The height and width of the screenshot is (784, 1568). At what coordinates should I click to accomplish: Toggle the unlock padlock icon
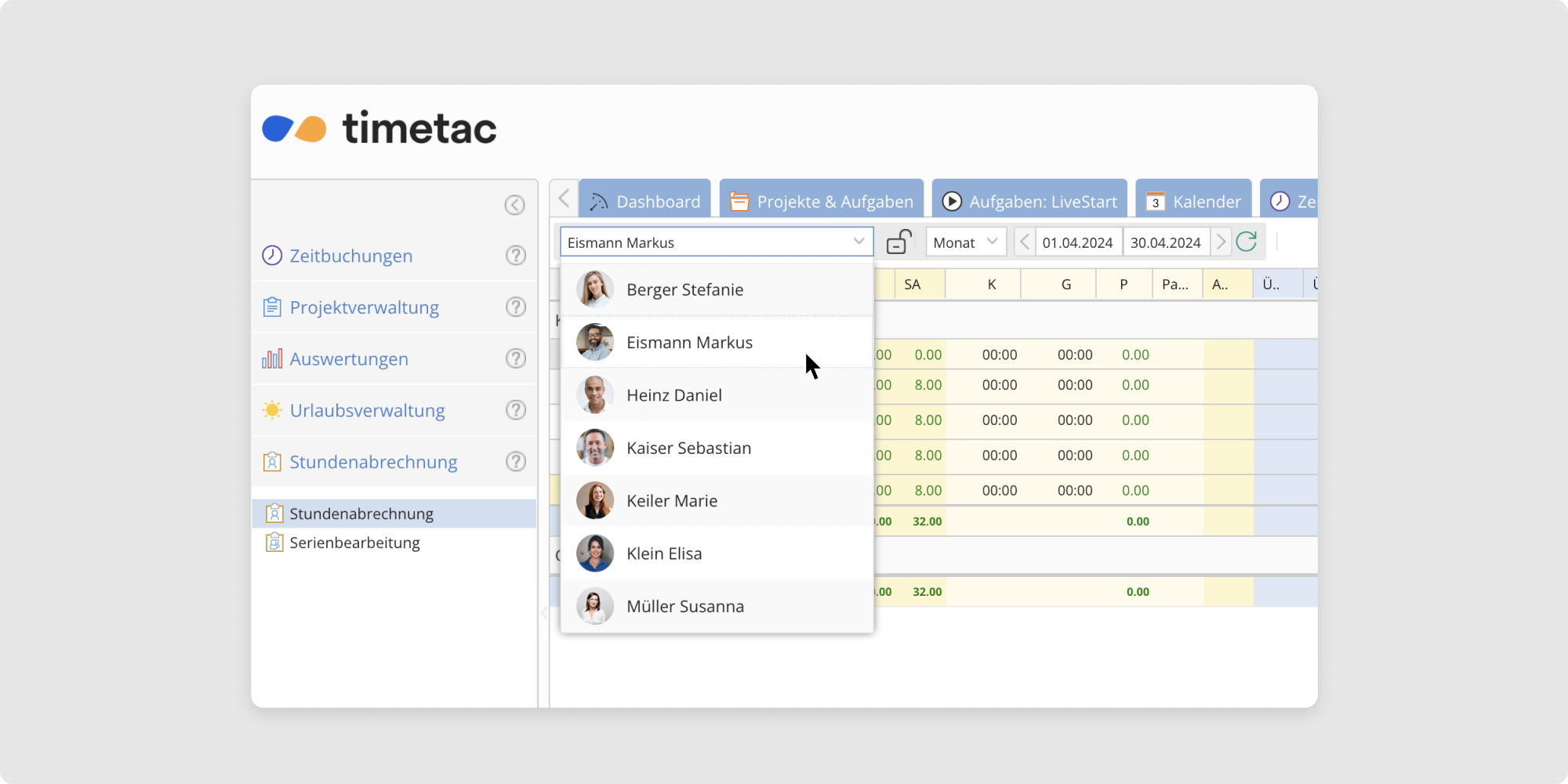click(898, 242)
